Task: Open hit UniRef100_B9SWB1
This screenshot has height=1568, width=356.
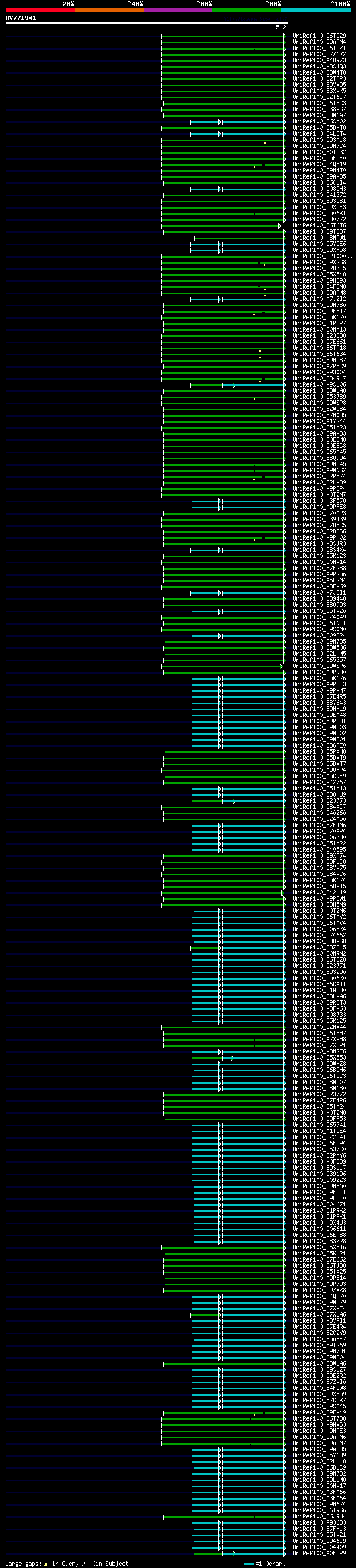Action: [319, 201]
